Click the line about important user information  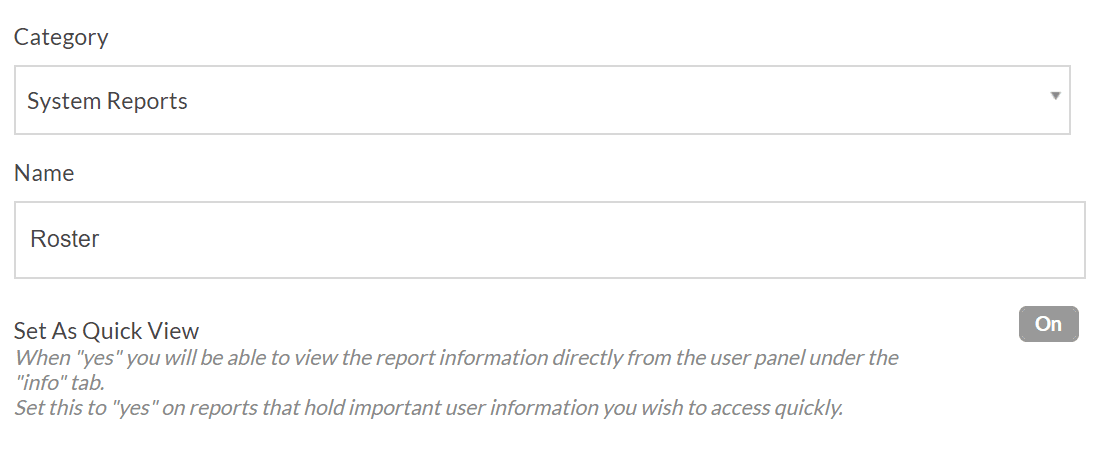[428, 408]
